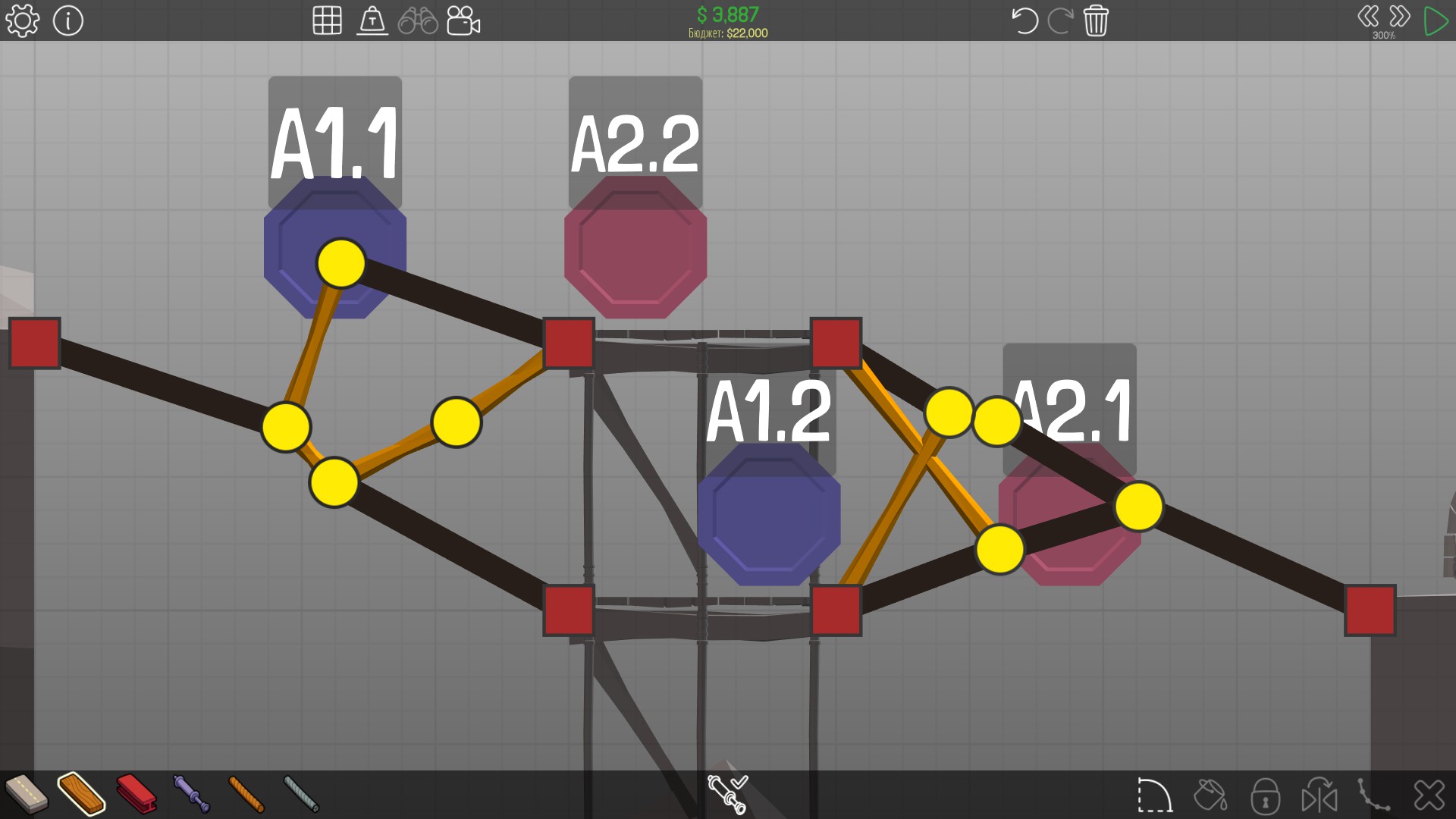Select the wood material
1456x819 pixels.
80,793
